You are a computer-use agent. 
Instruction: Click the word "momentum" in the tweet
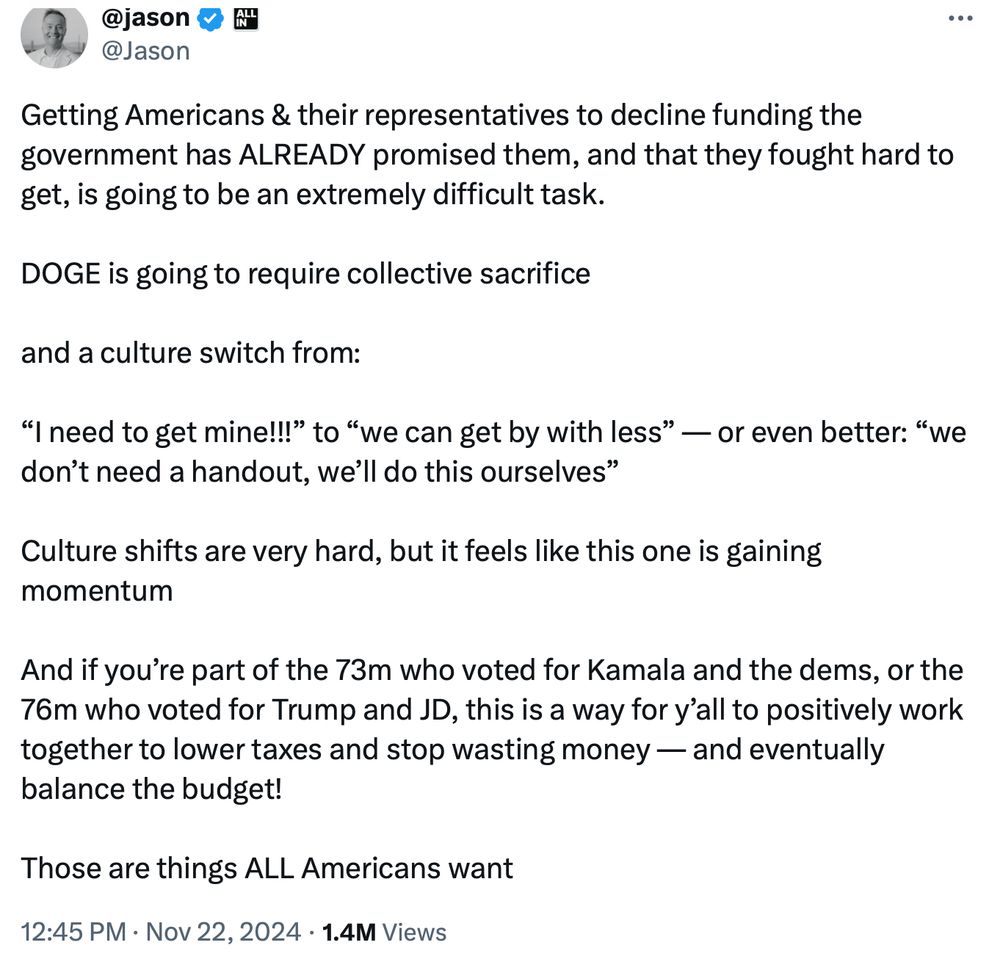[x=97, y=591]
